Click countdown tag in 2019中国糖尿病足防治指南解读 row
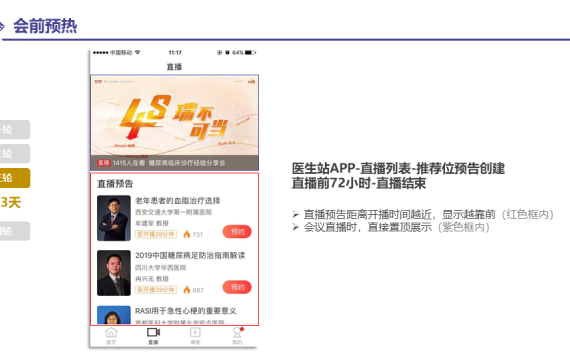 click(x=156, y=290)
